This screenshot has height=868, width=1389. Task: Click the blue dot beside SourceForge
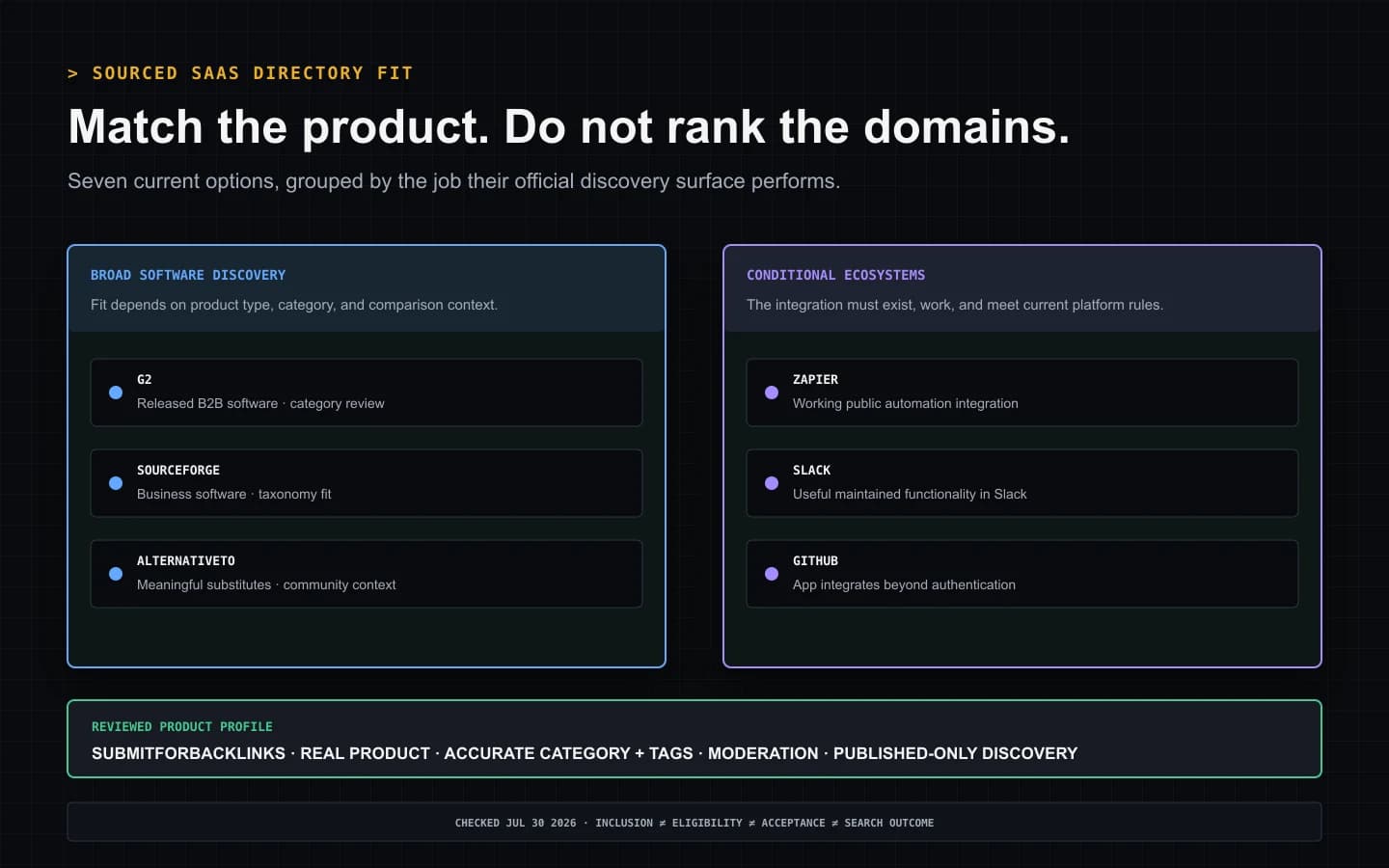(x=116, y=483)
